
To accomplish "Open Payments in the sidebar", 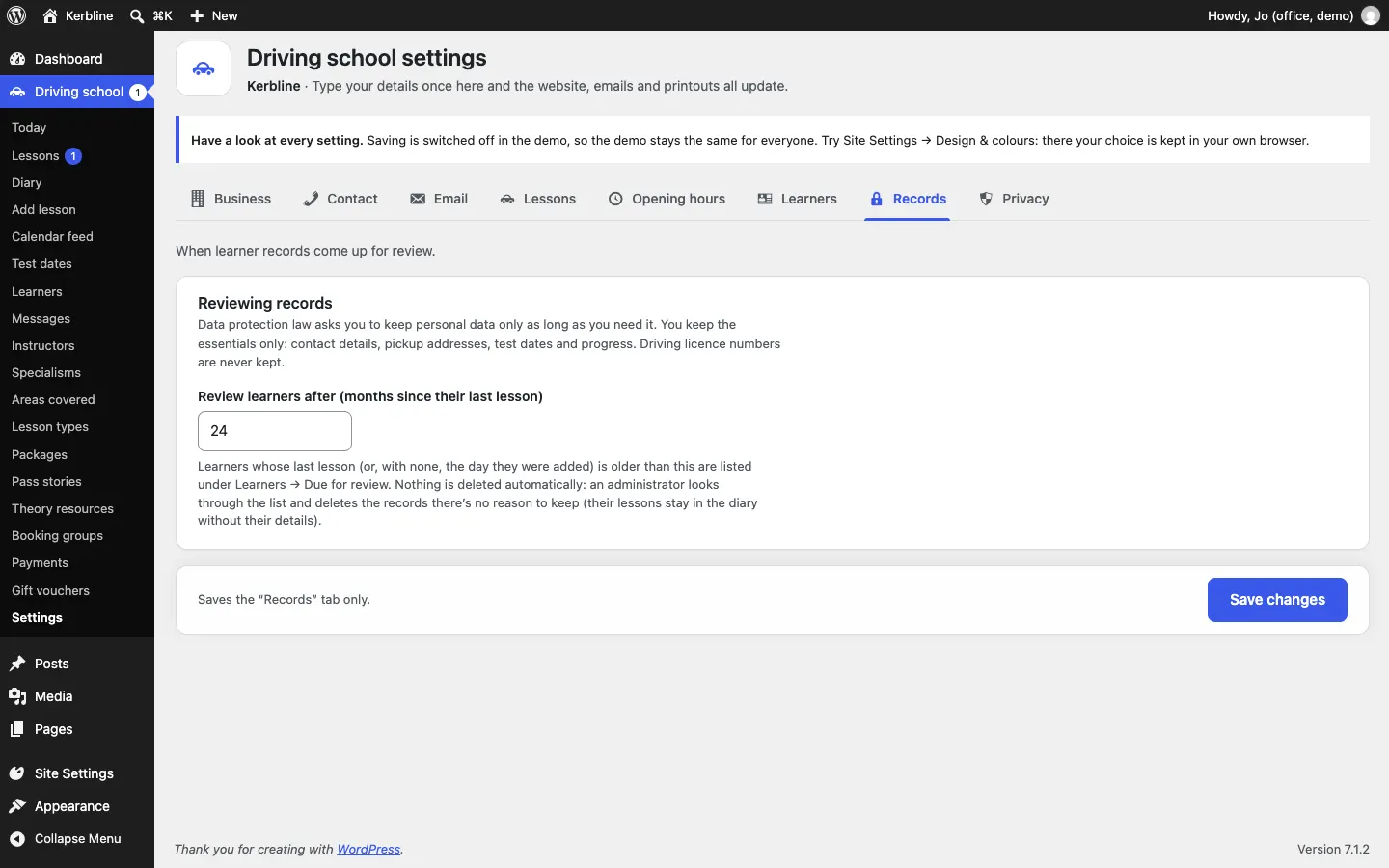I will (40, 562).
